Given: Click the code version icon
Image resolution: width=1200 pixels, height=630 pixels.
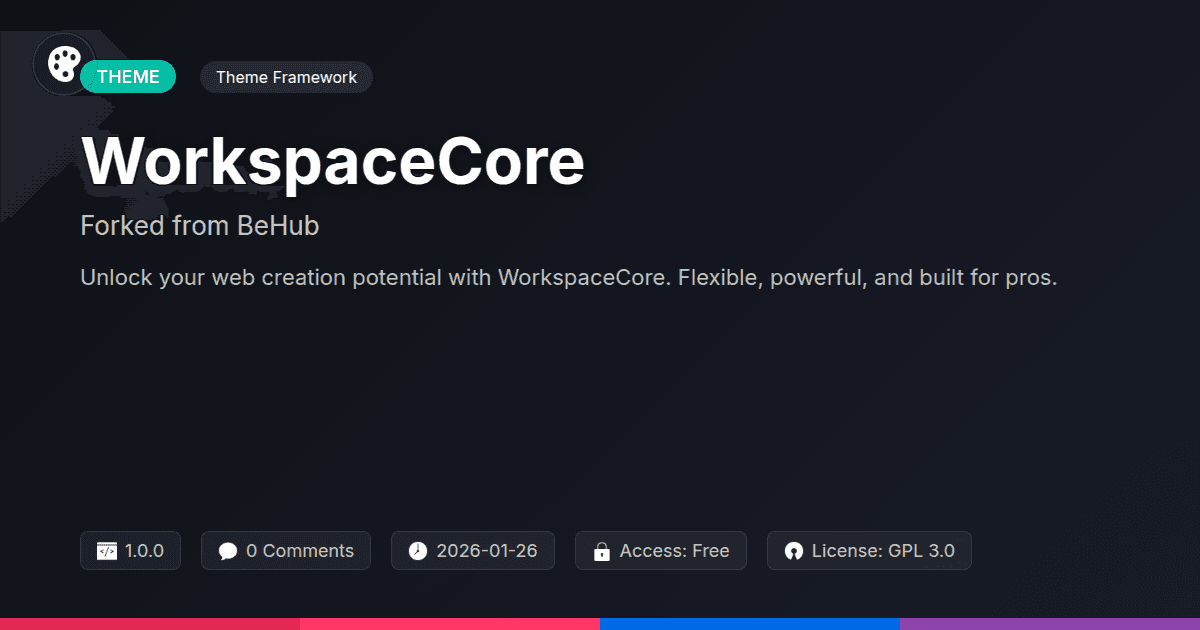Looking at the screenshot, I should [107, 551].
